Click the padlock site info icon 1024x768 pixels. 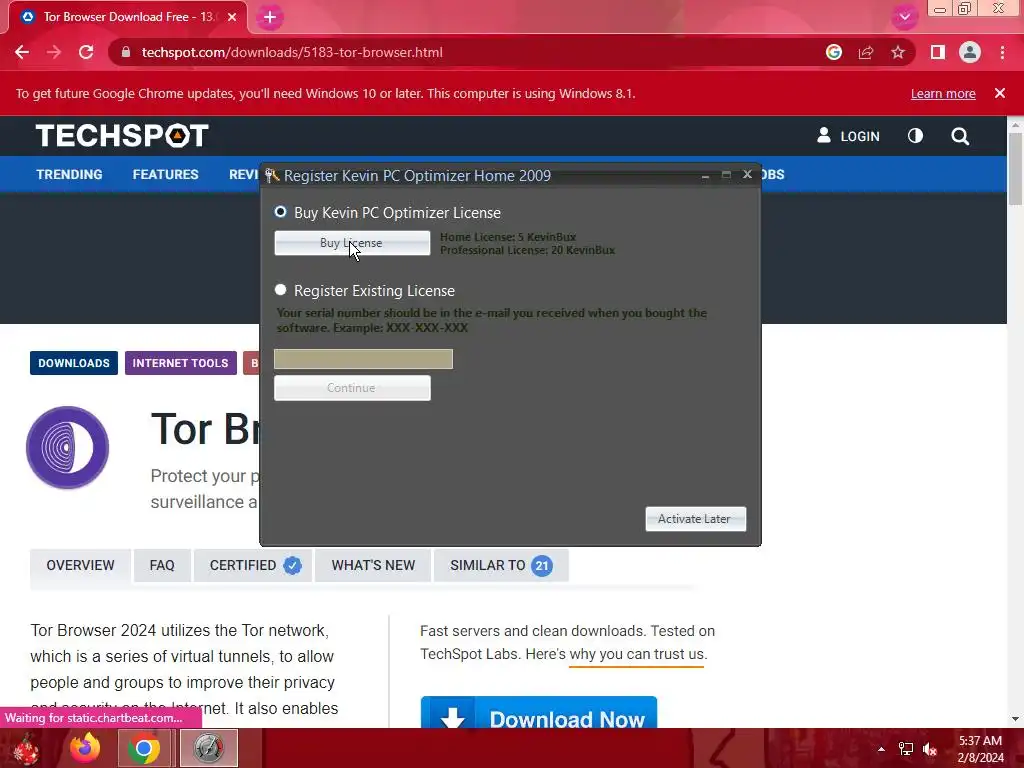(x=126, y=52)
